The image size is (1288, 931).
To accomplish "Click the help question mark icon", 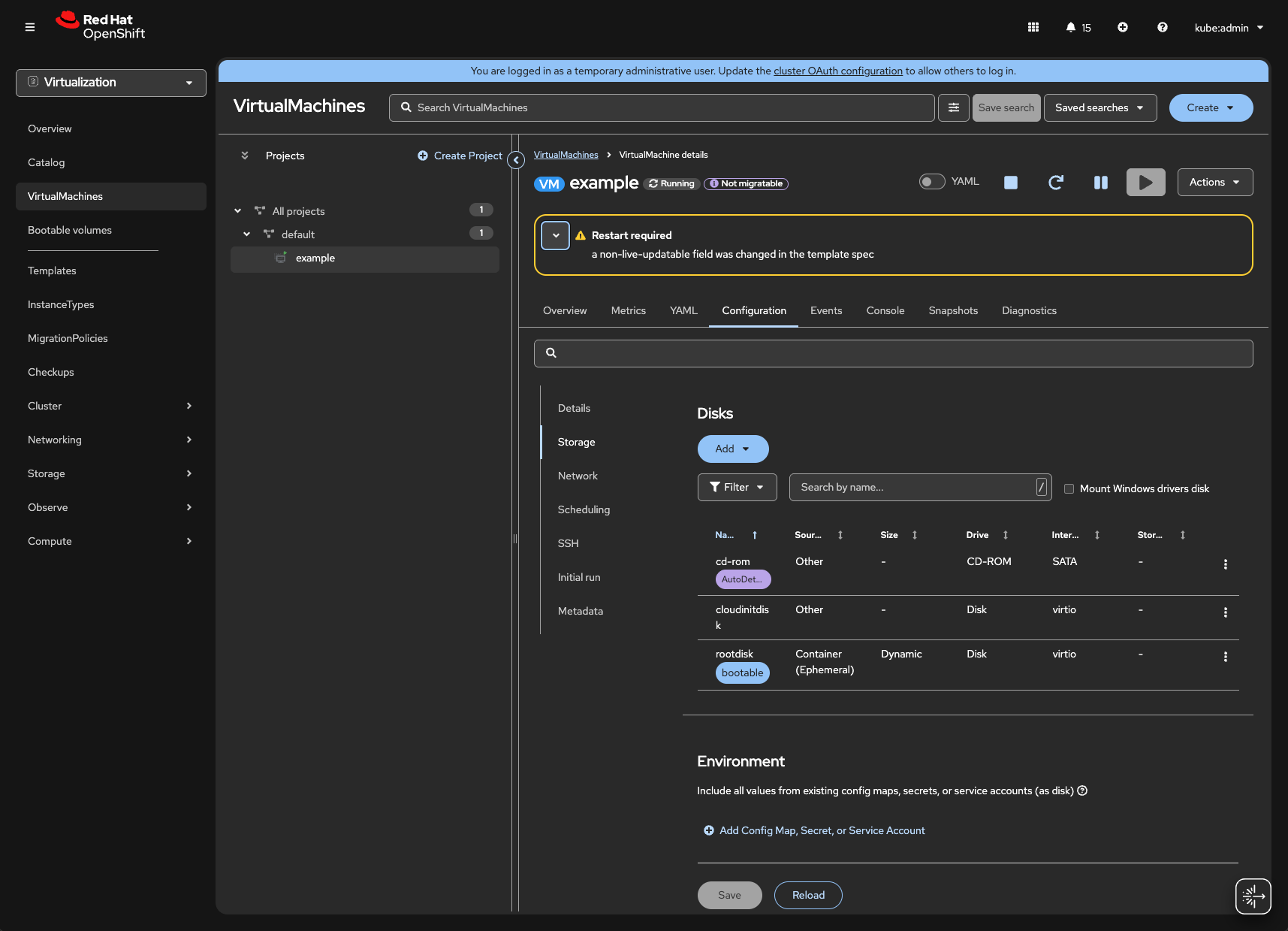I will pos(1162,28).
